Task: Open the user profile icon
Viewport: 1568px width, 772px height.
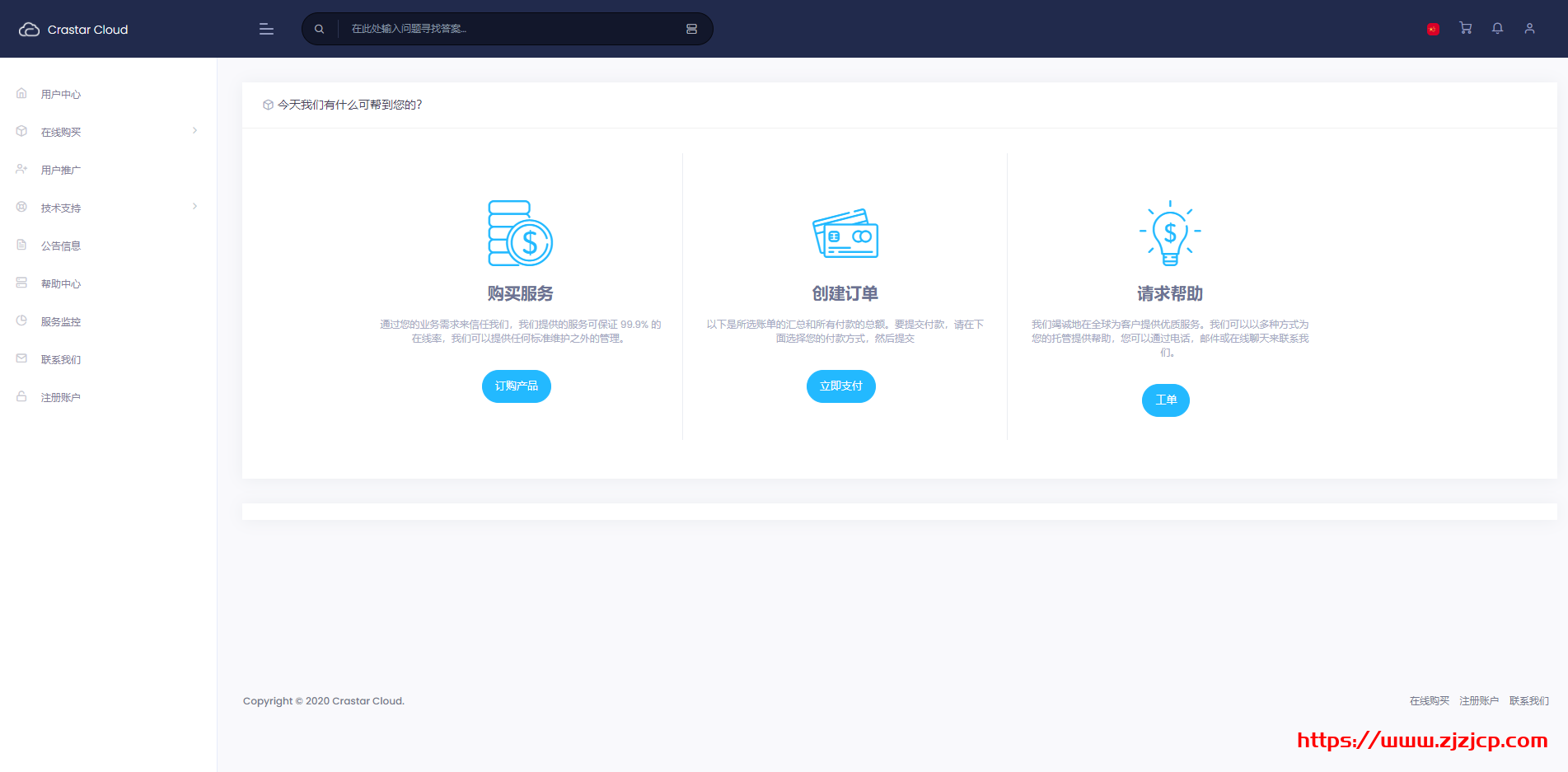Action: [1529, 28]
